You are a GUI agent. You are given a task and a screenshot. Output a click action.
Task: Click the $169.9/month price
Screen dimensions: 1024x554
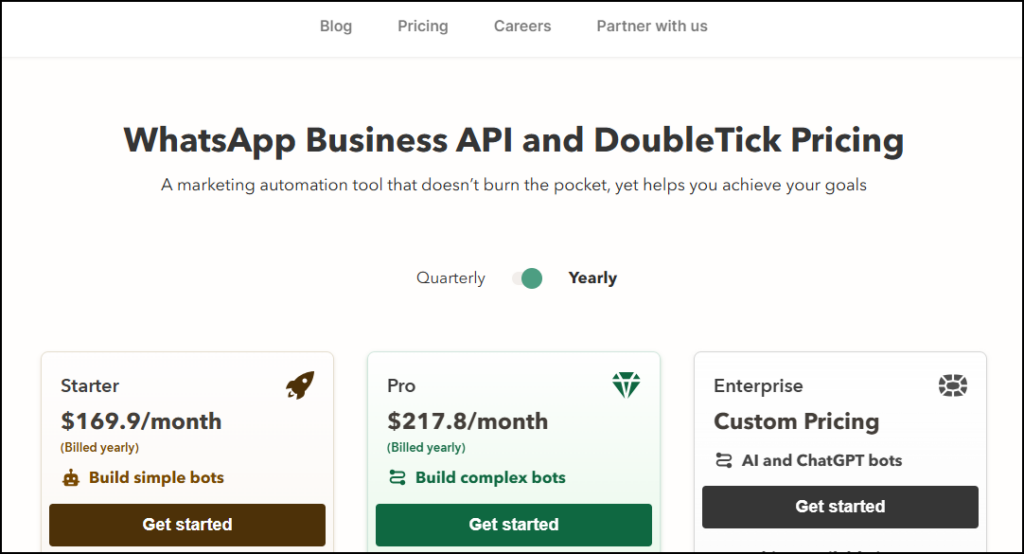point(141,421)
